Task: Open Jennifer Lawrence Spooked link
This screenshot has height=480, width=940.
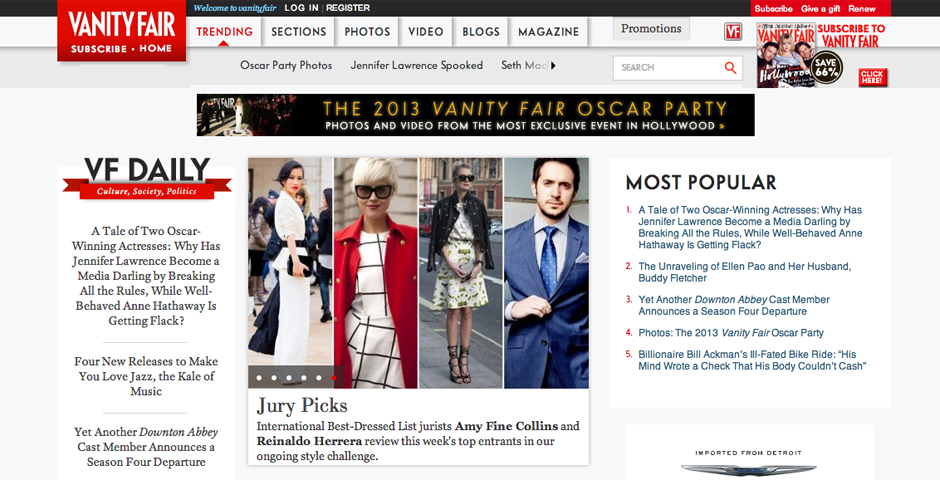Action: coord(417,65)
